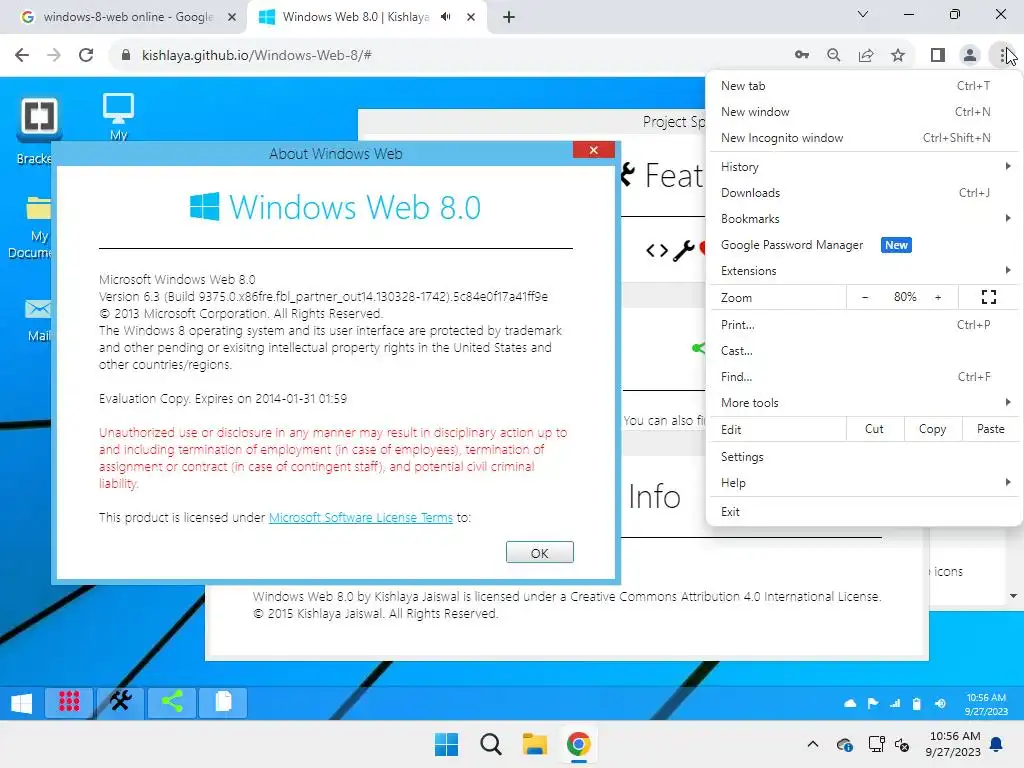Open Windows Start on taskbar

click(447, 744)
